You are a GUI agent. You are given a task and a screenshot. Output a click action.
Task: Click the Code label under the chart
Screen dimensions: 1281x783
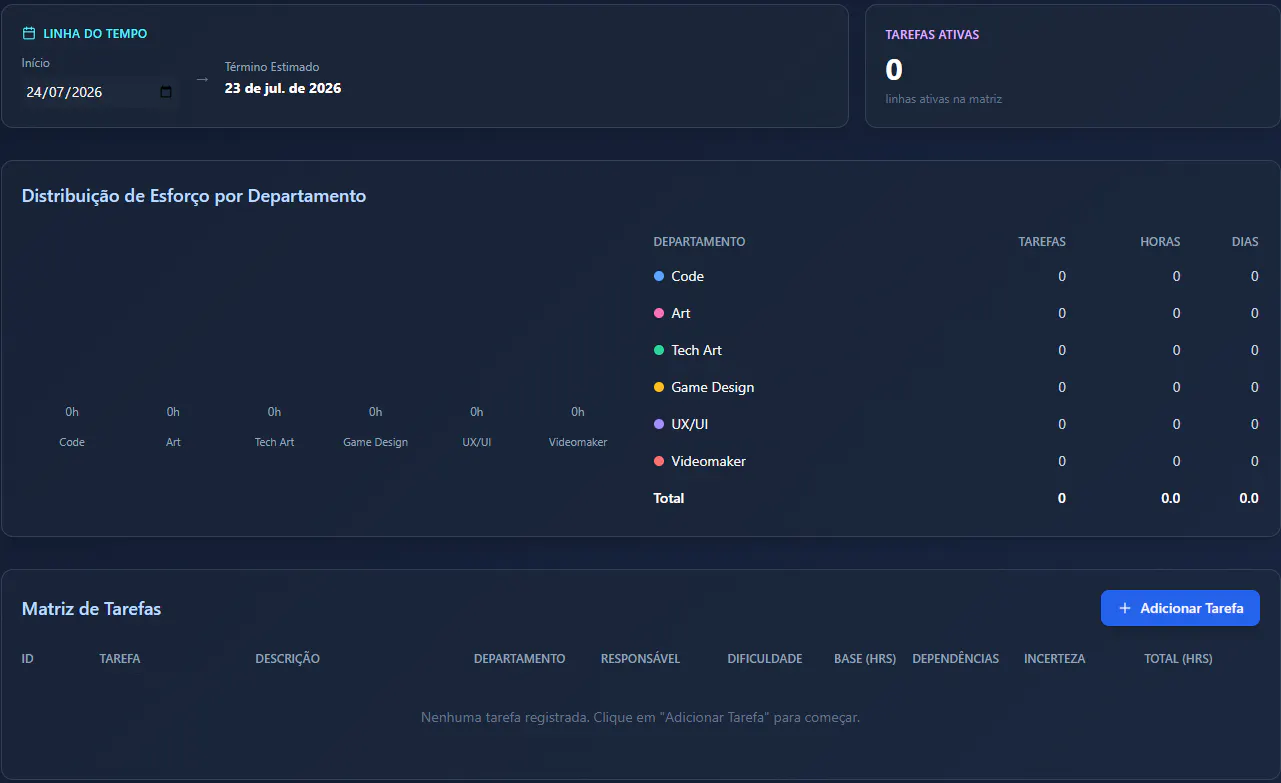(x=72, y=442)
